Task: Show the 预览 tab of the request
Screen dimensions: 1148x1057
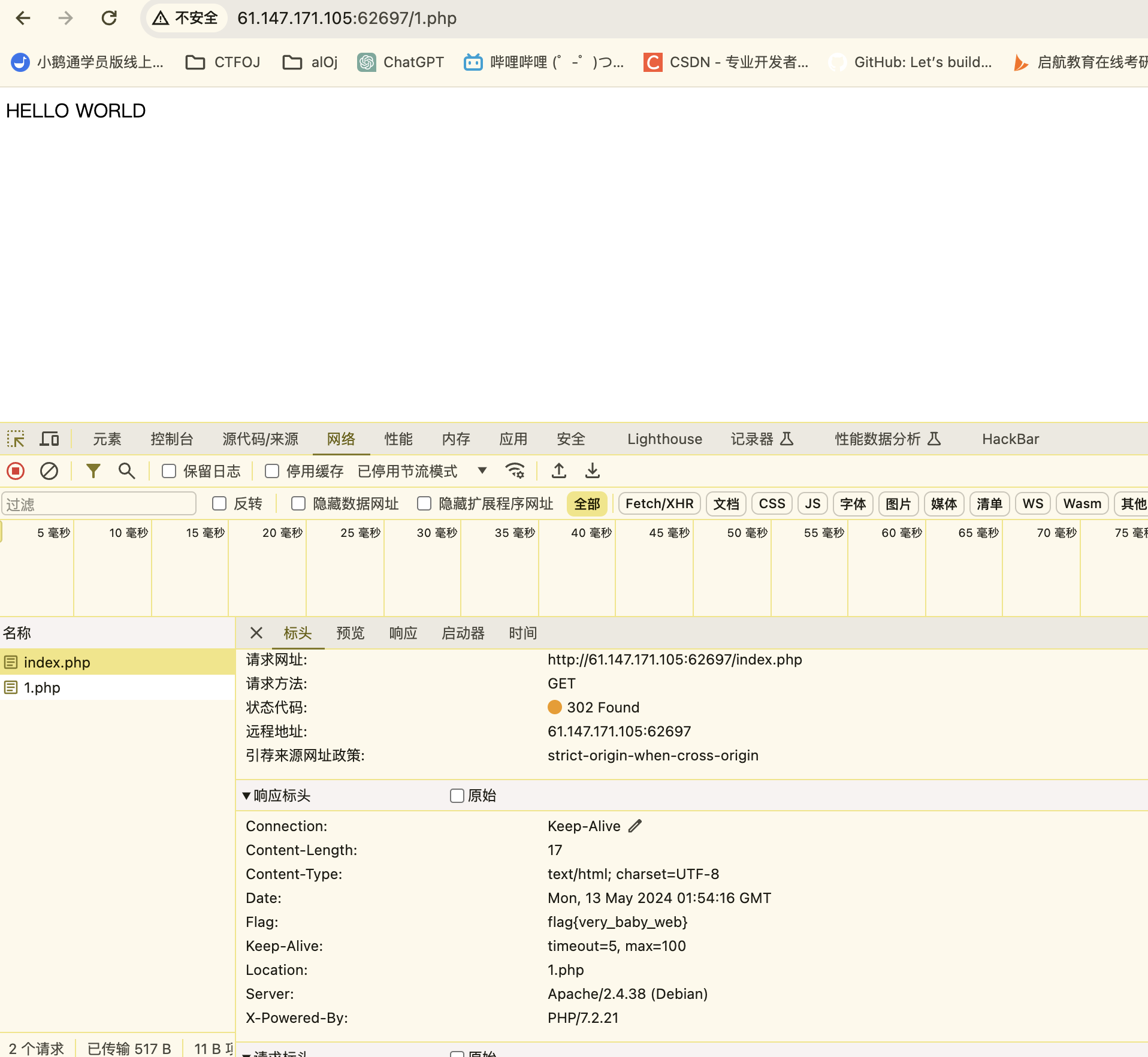Action: 351,633
